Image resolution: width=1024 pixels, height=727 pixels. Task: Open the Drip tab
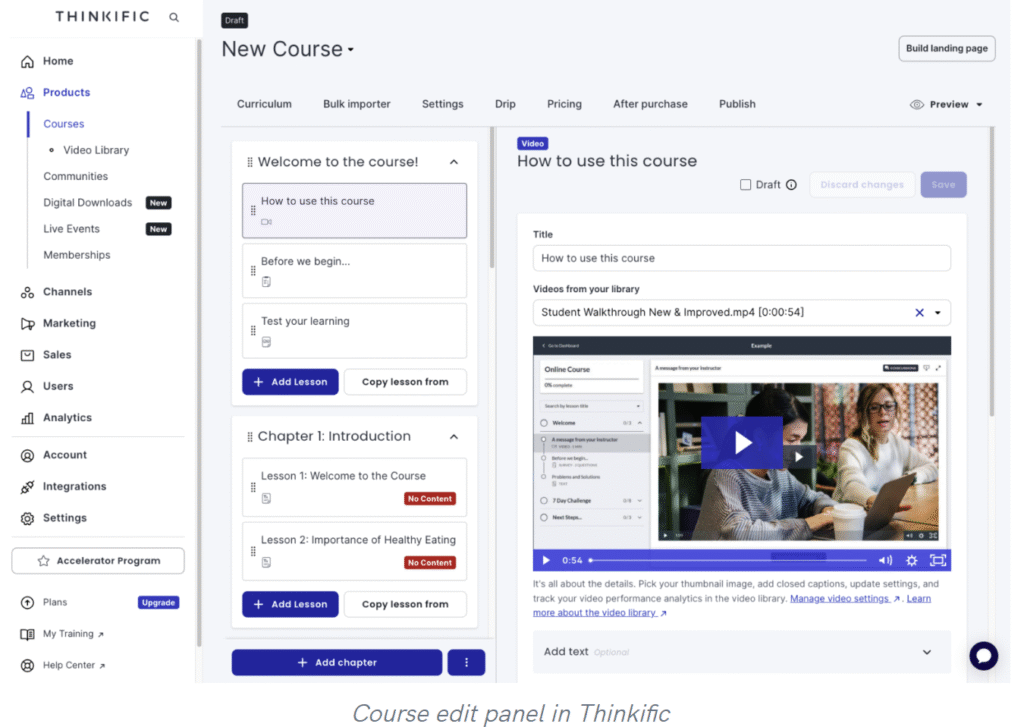pyautogui.click(x=505, y=104)
